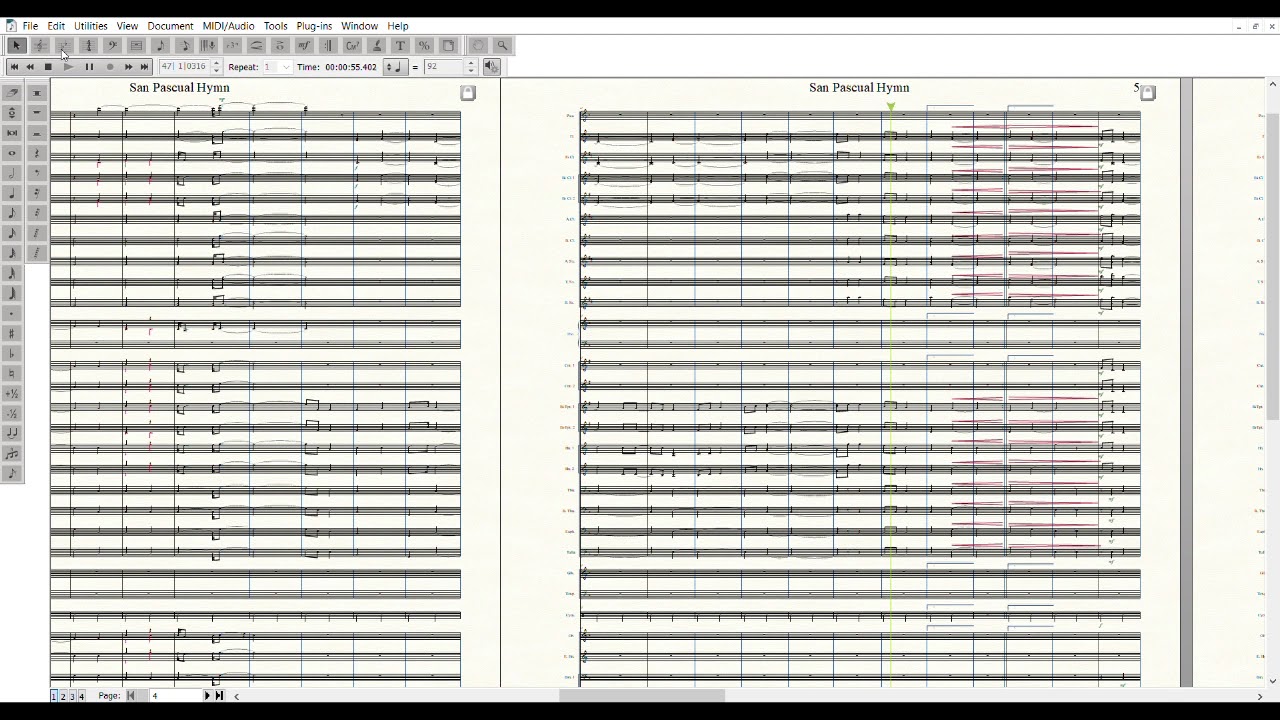The height and width of the screenshot is (720, 1280).
Task: Go to the next page arrow
Action: [208, 696]
